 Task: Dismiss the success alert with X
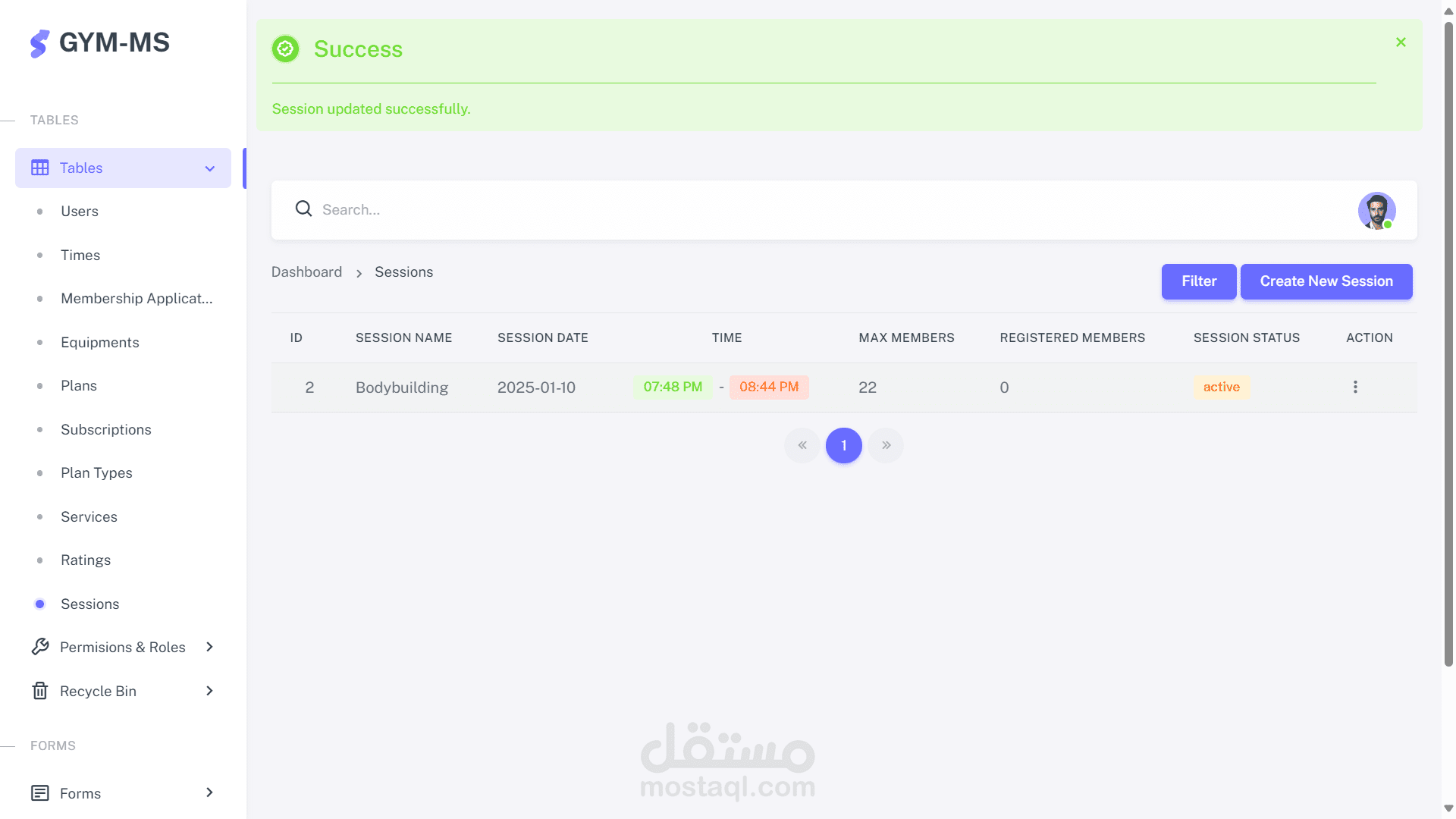pos(1401,42)
